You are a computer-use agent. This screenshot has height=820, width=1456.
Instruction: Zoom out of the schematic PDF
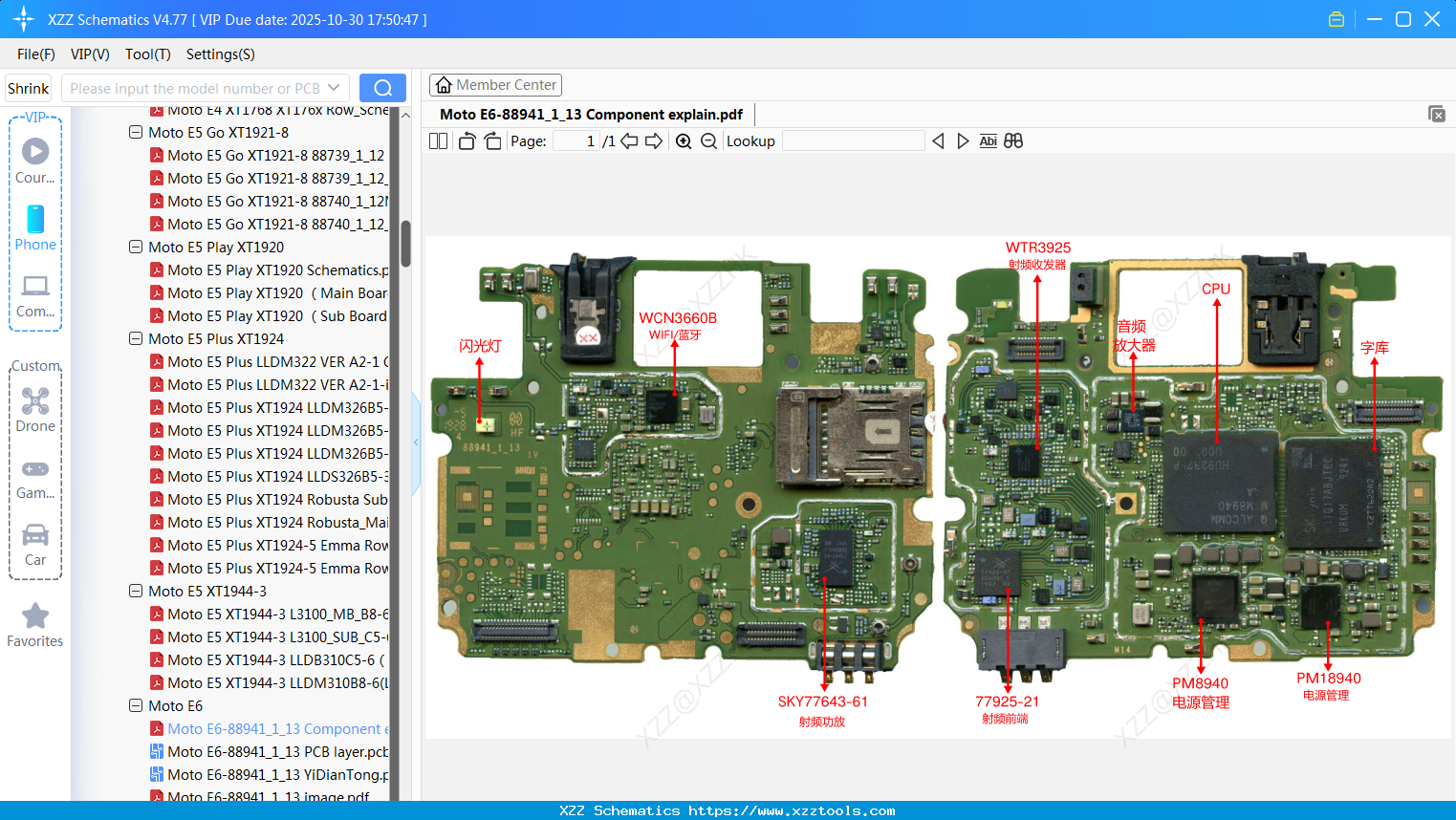(x=708, y=140)
